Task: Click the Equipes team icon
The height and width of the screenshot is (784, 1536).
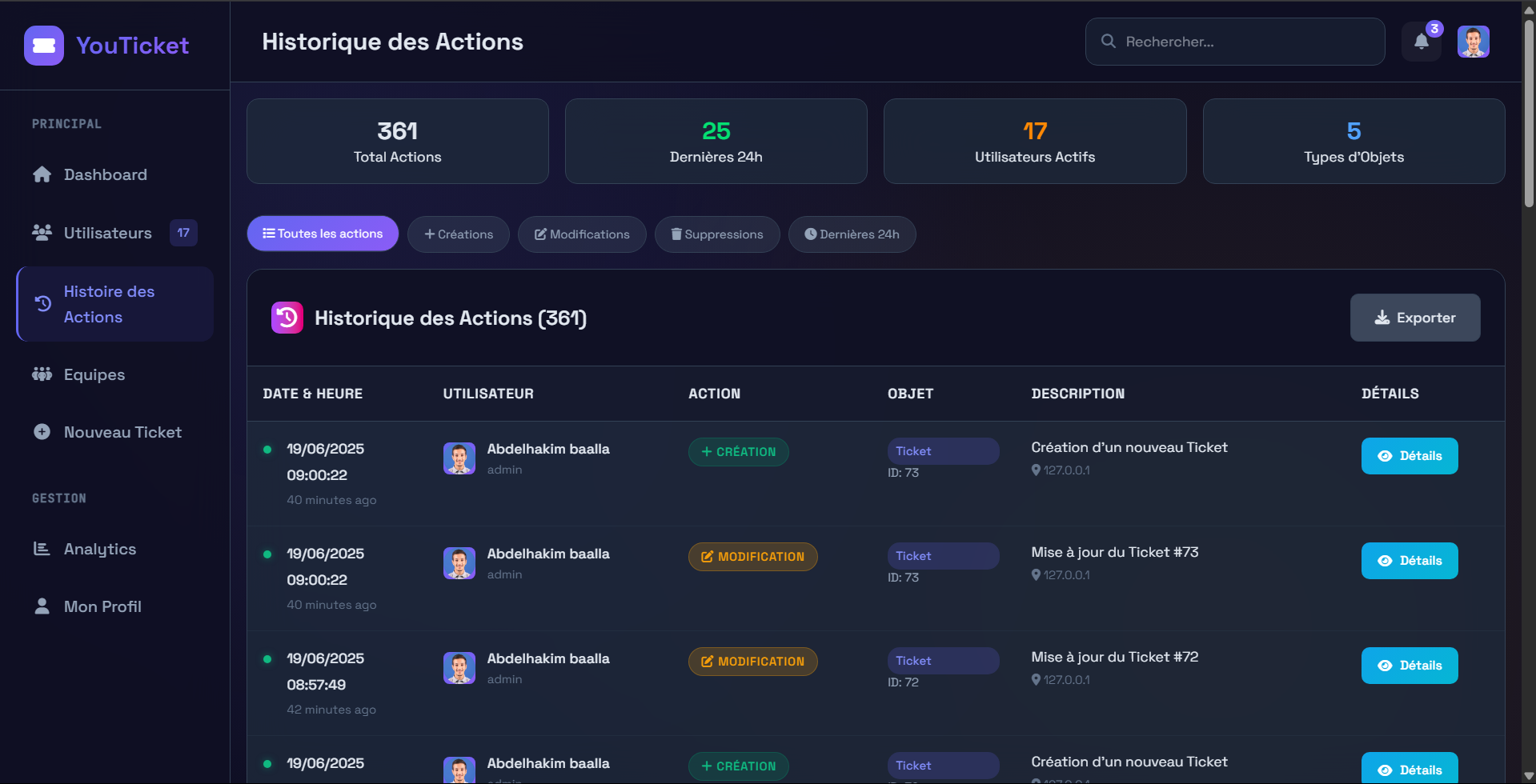Action: (x=42, y=374)
